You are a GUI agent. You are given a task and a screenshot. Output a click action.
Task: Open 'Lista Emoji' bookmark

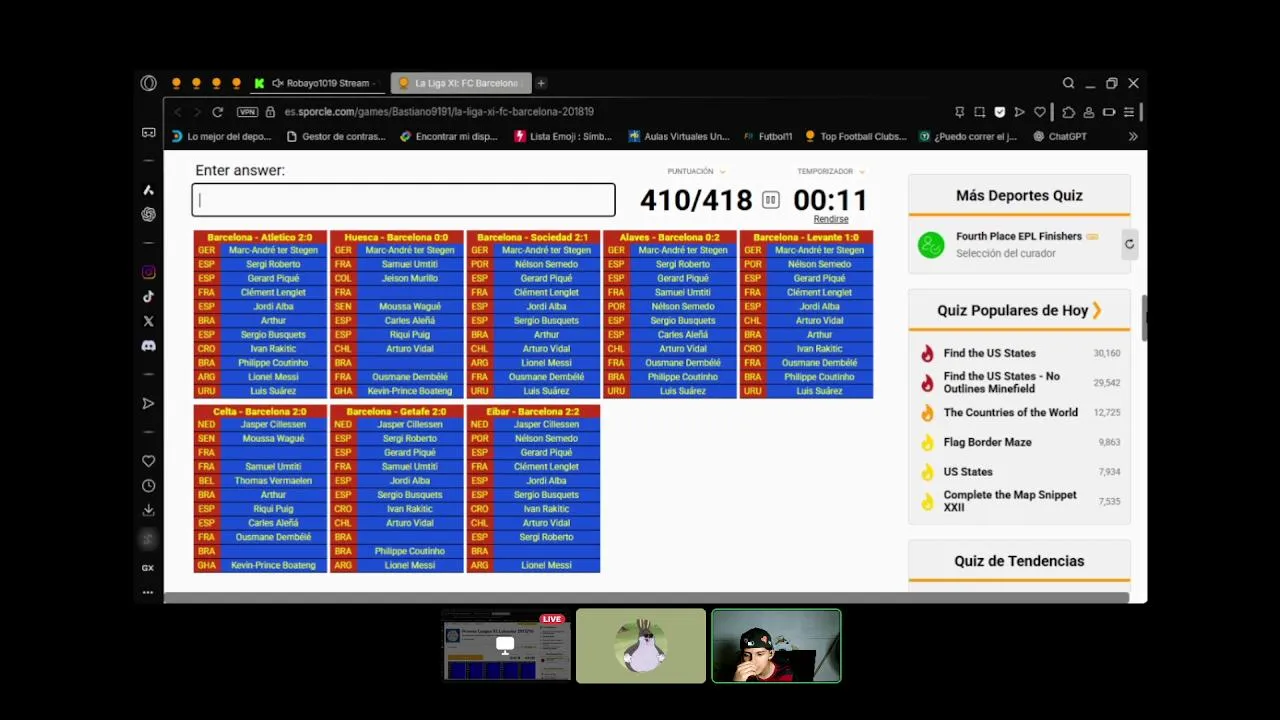click(563, 136)
